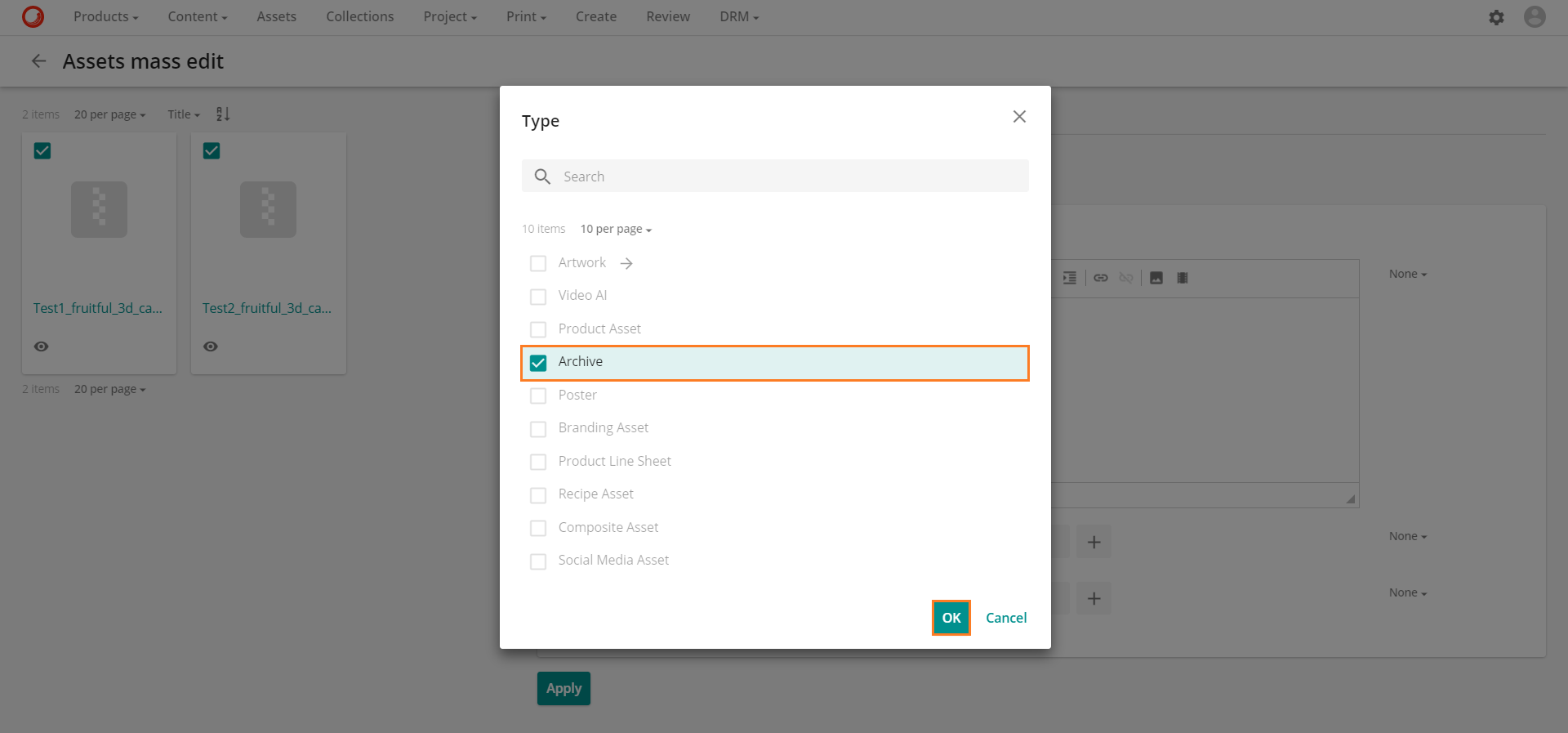Click the settings gear icon
Image resolution: width=1568 pixels, height=733 pixels.
1496,17
